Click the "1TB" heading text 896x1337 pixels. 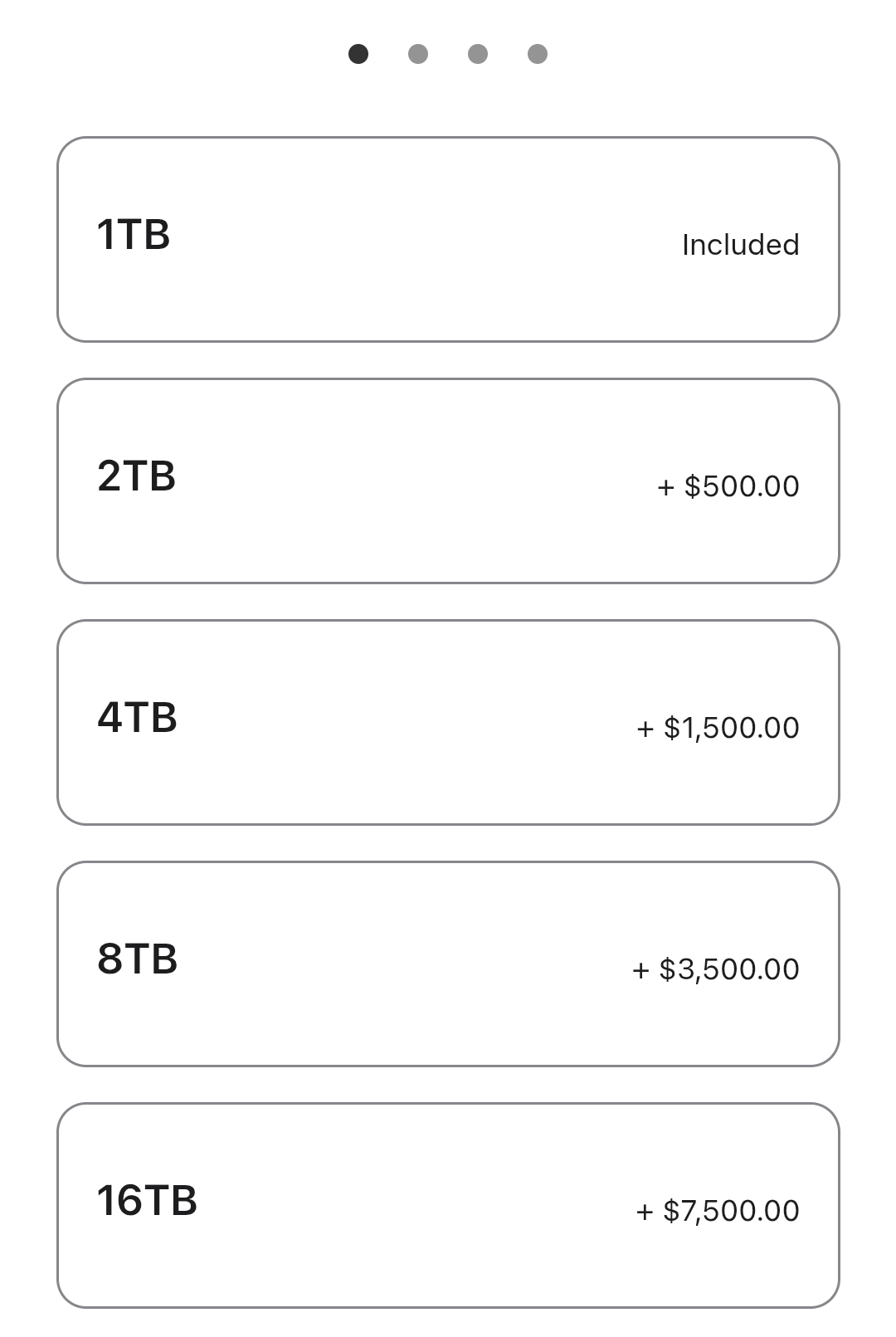point(134,234)
